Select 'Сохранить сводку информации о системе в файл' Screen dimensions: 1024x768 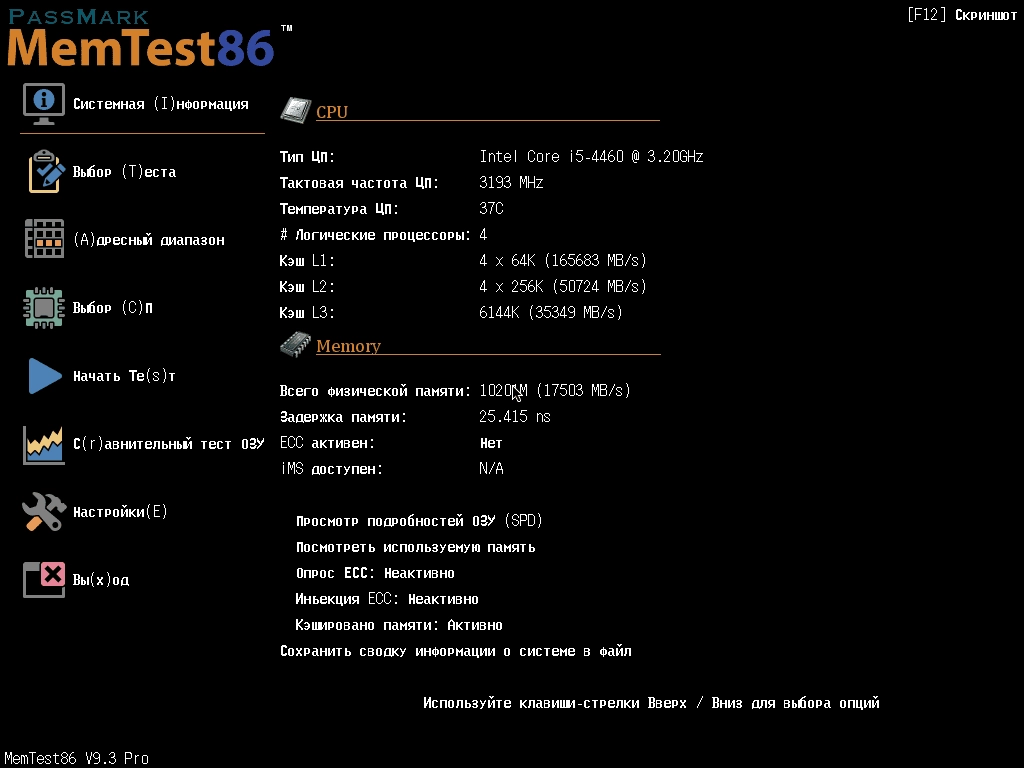pos(456,651)
